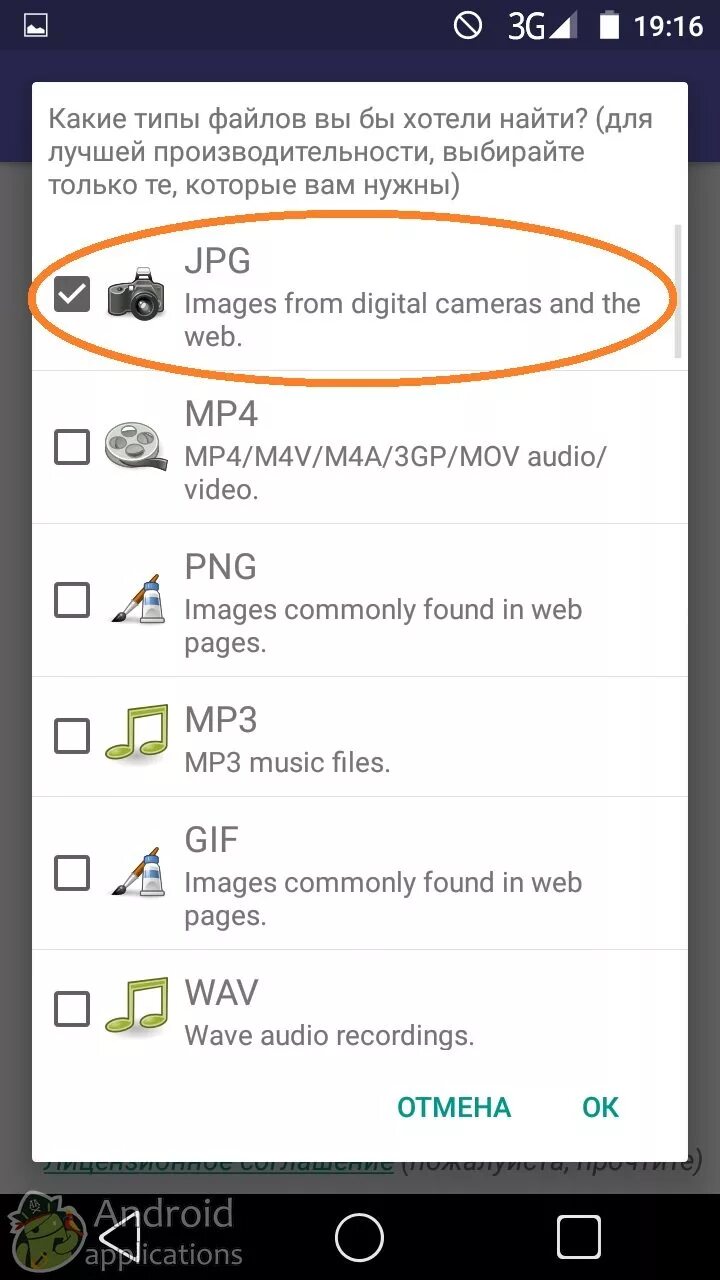
Task: Enable the MP4 checkbox
Action: coord(72,447)
